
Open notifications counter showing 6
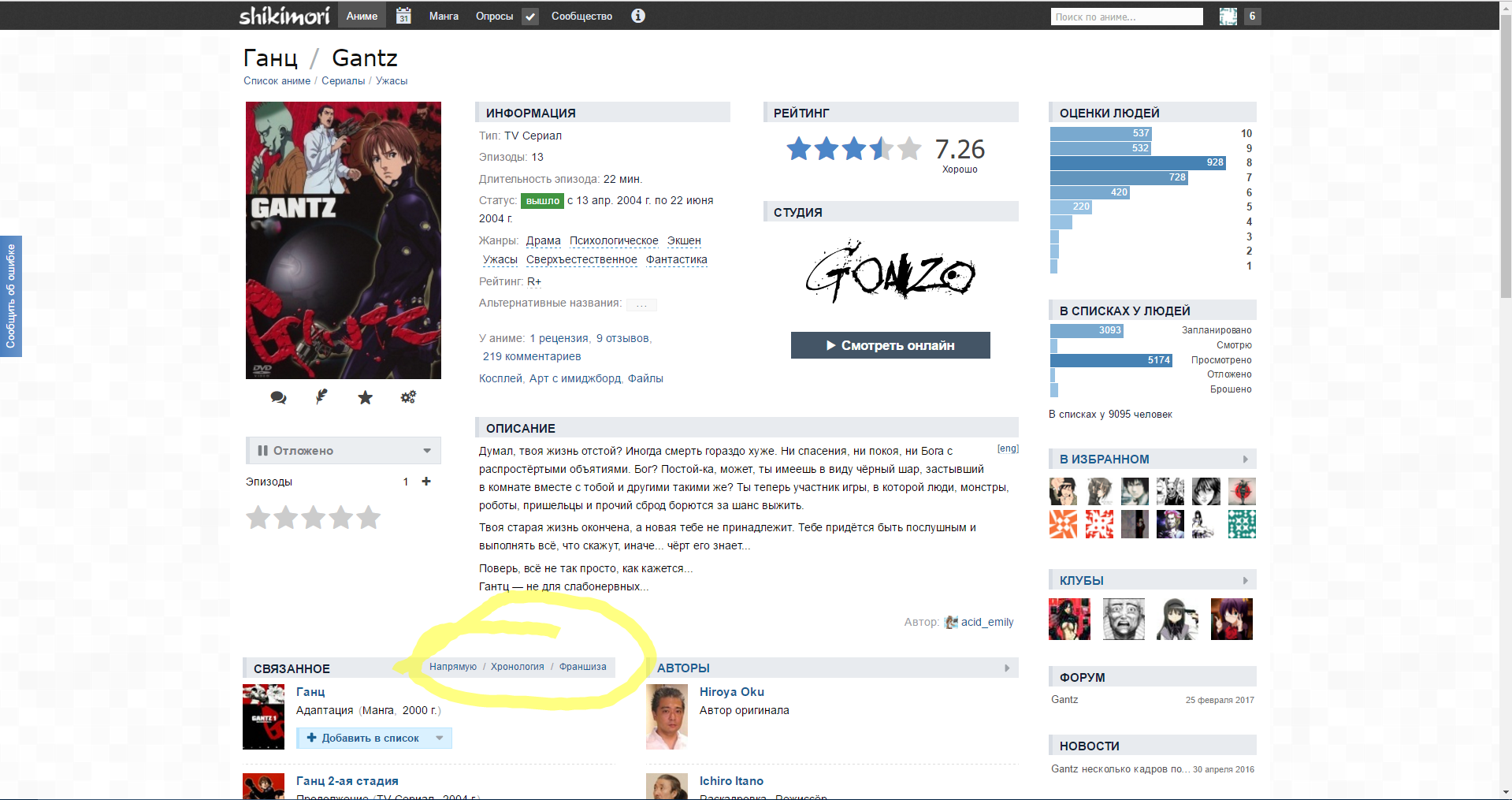coord(1252,17)
